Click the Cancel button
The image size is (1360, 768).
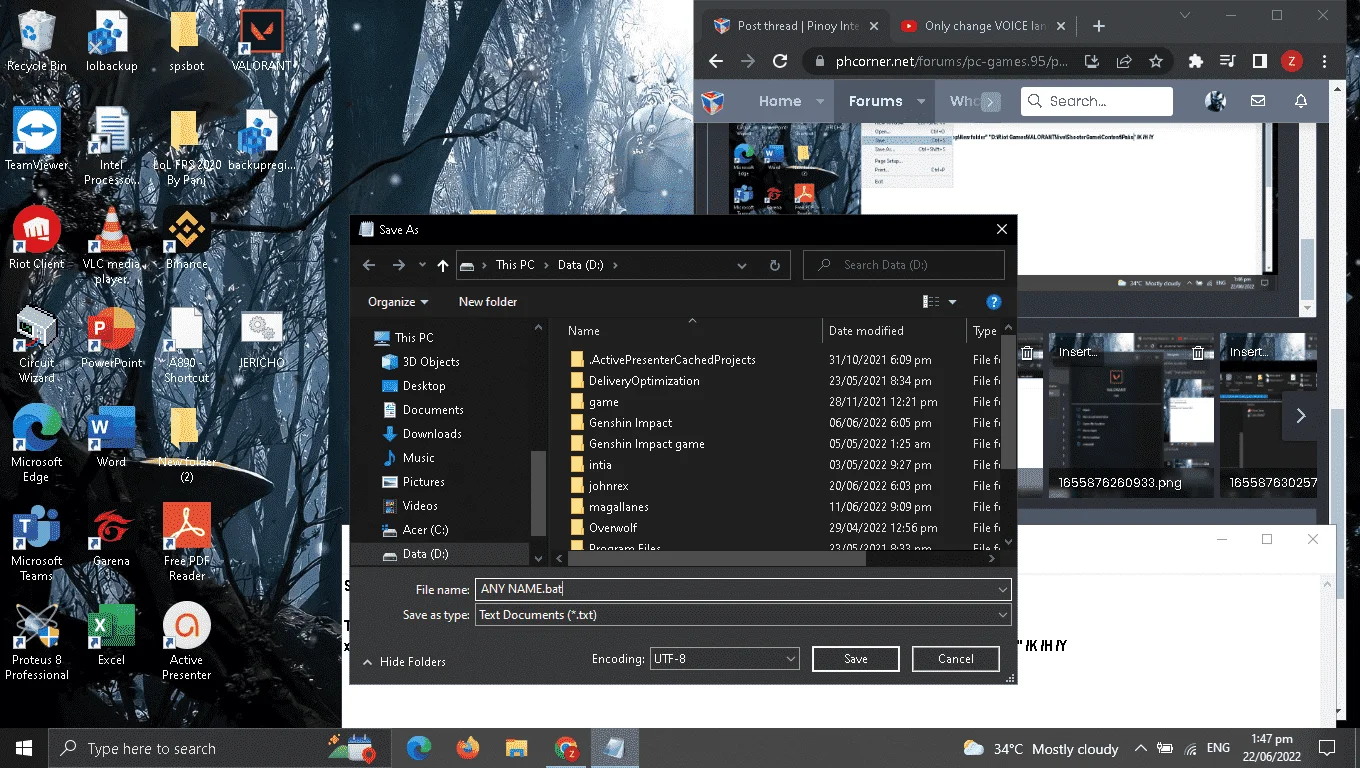tap(956, 659)
